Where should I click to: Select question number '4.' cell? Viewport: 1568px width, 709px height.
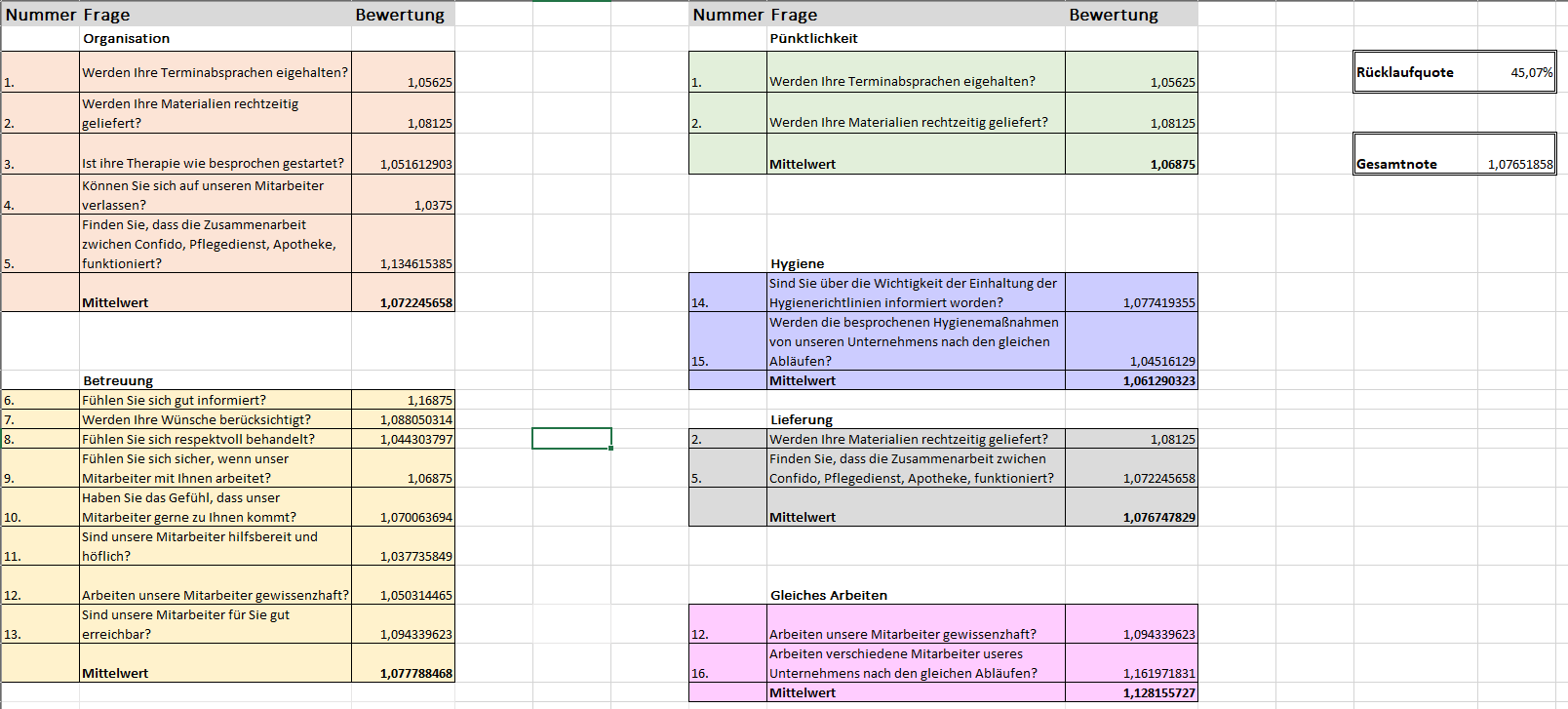click(x=40, y=194)
